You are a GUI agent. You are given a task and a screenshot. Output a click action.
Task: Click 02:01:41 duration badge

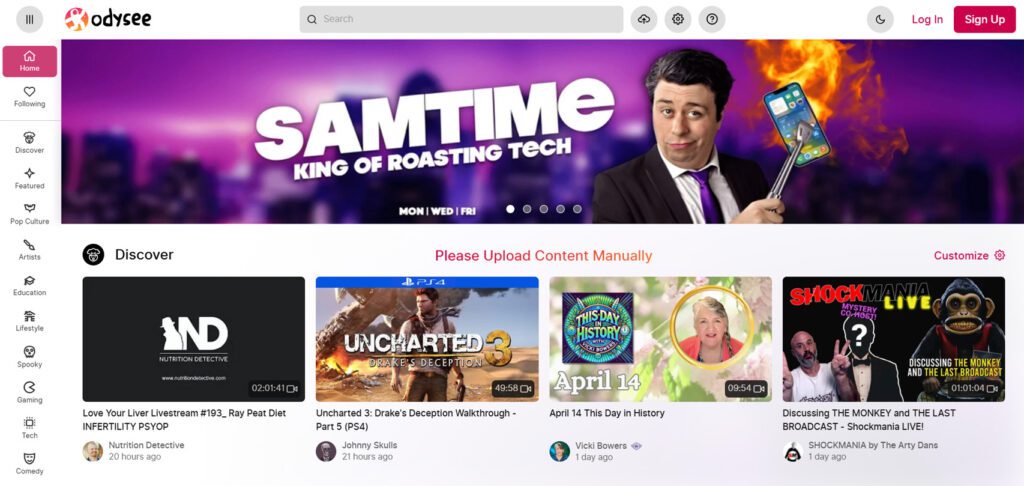click(x=275, y=388)
